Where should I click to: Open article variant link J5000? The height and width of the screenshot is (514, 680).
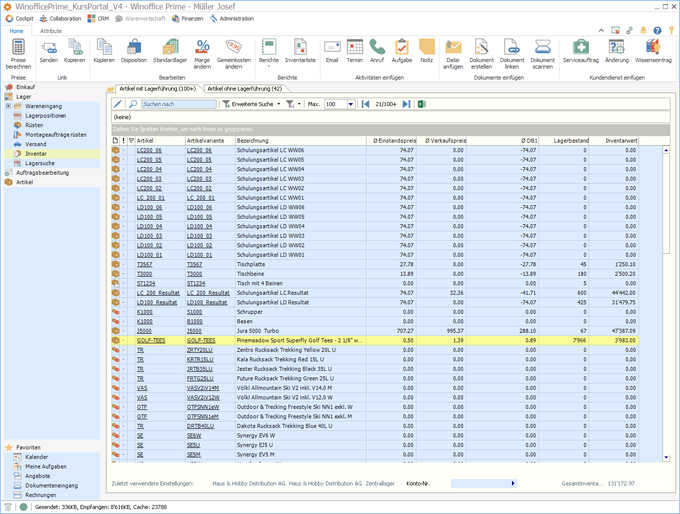[194, 331]
